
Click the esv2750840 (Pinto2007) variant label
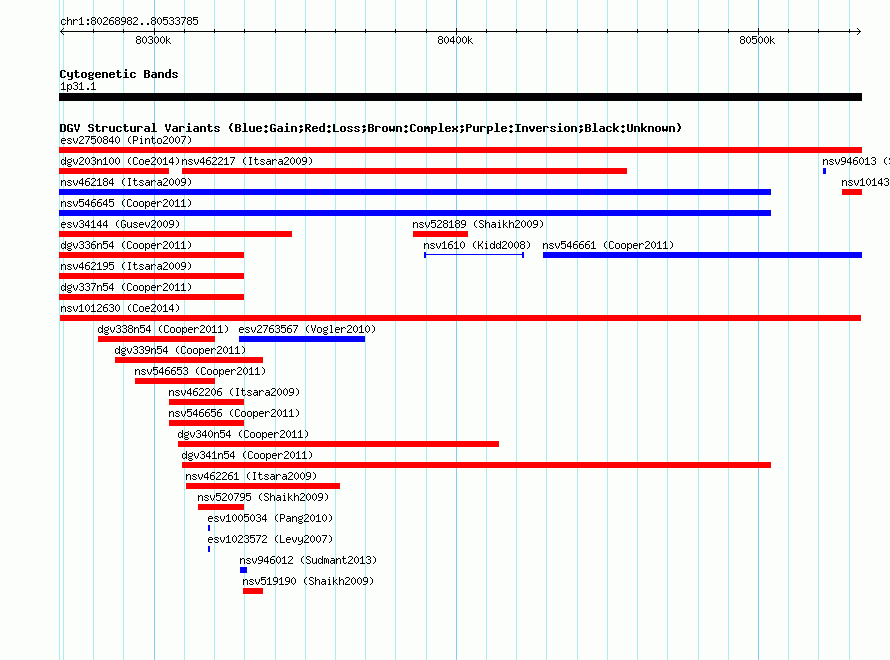pyautogui.click(x=126, y=140)
